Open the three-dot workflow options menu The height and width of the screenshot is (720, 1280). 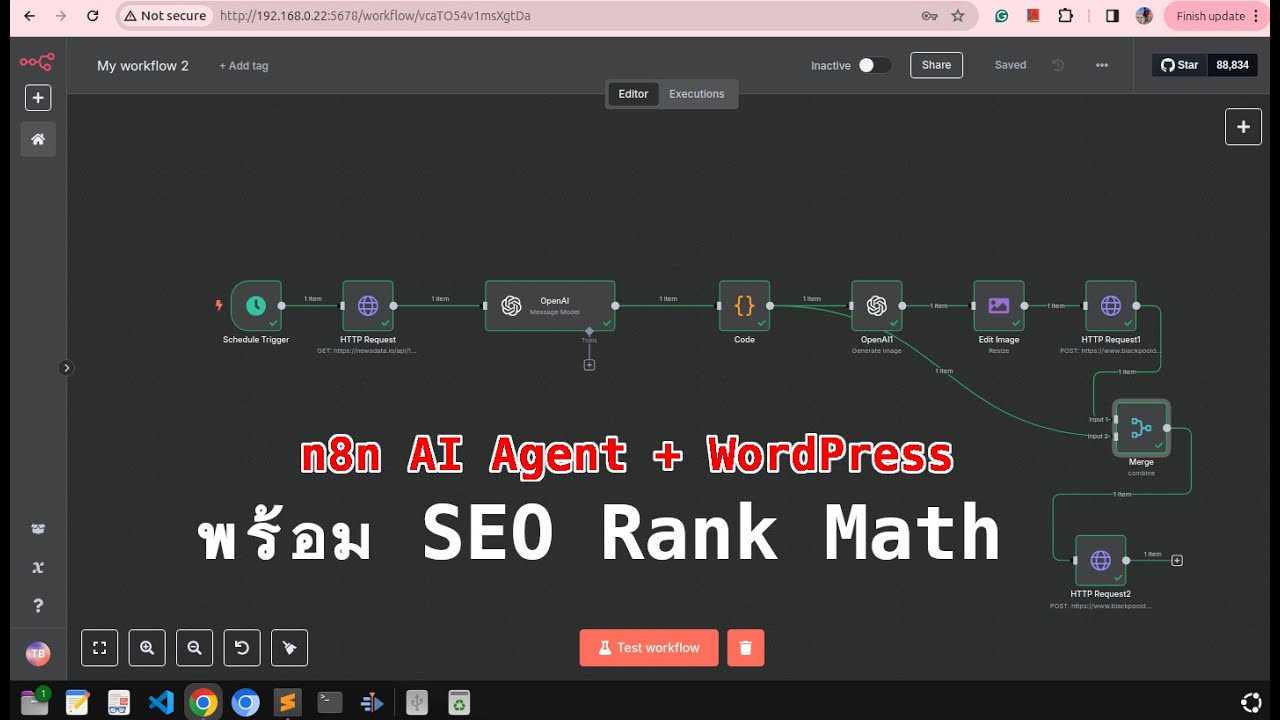click(x=1102, y=65)
